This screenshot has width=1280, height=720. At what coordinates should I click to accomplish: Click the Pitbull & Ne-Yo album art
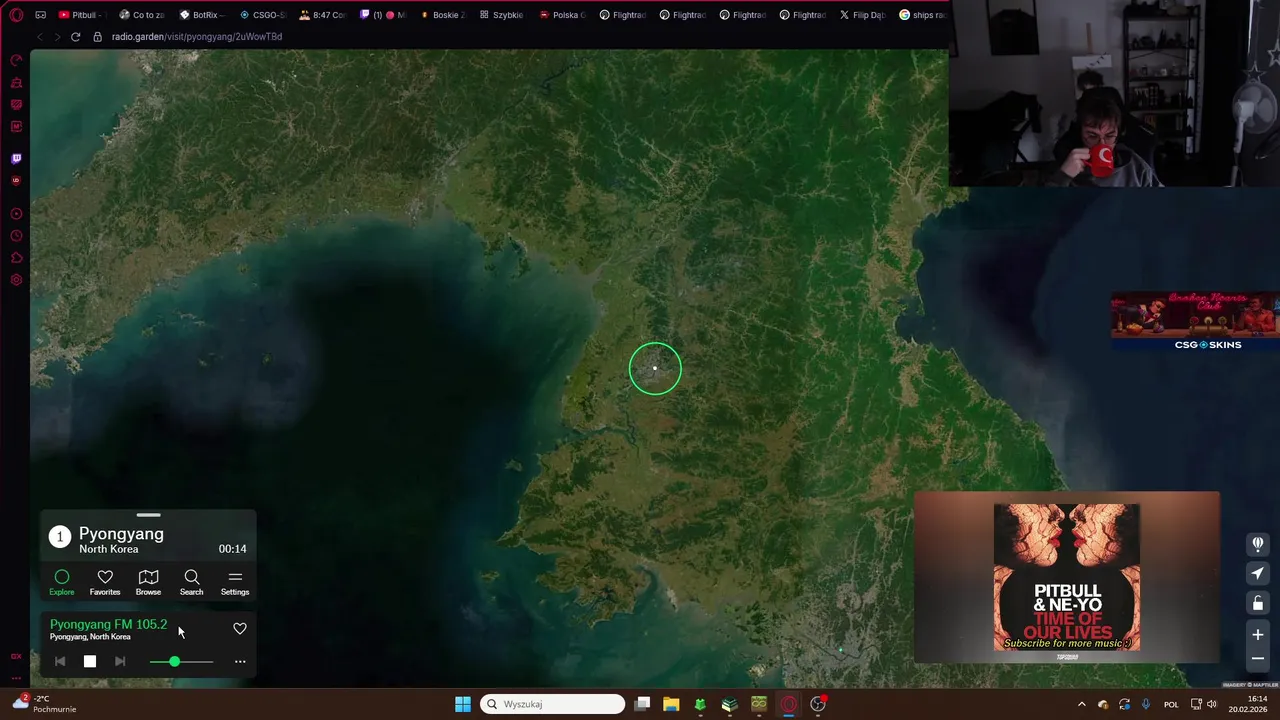[1067, 577]
